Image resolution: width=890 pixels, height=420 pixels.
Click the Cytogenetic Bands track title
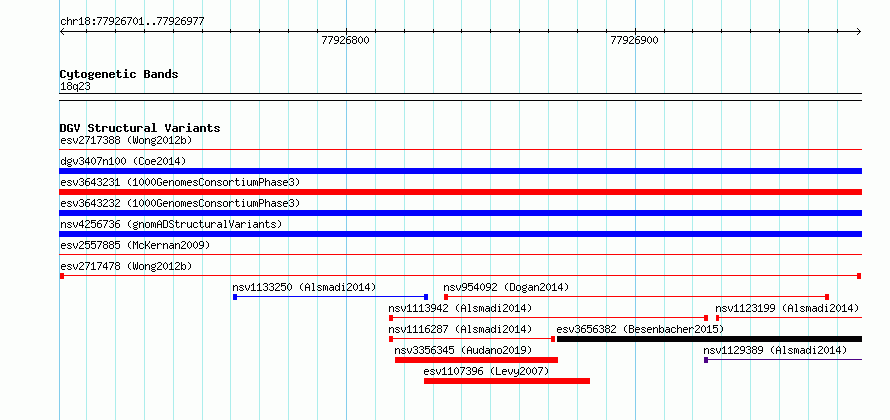[x=119, y=74]
